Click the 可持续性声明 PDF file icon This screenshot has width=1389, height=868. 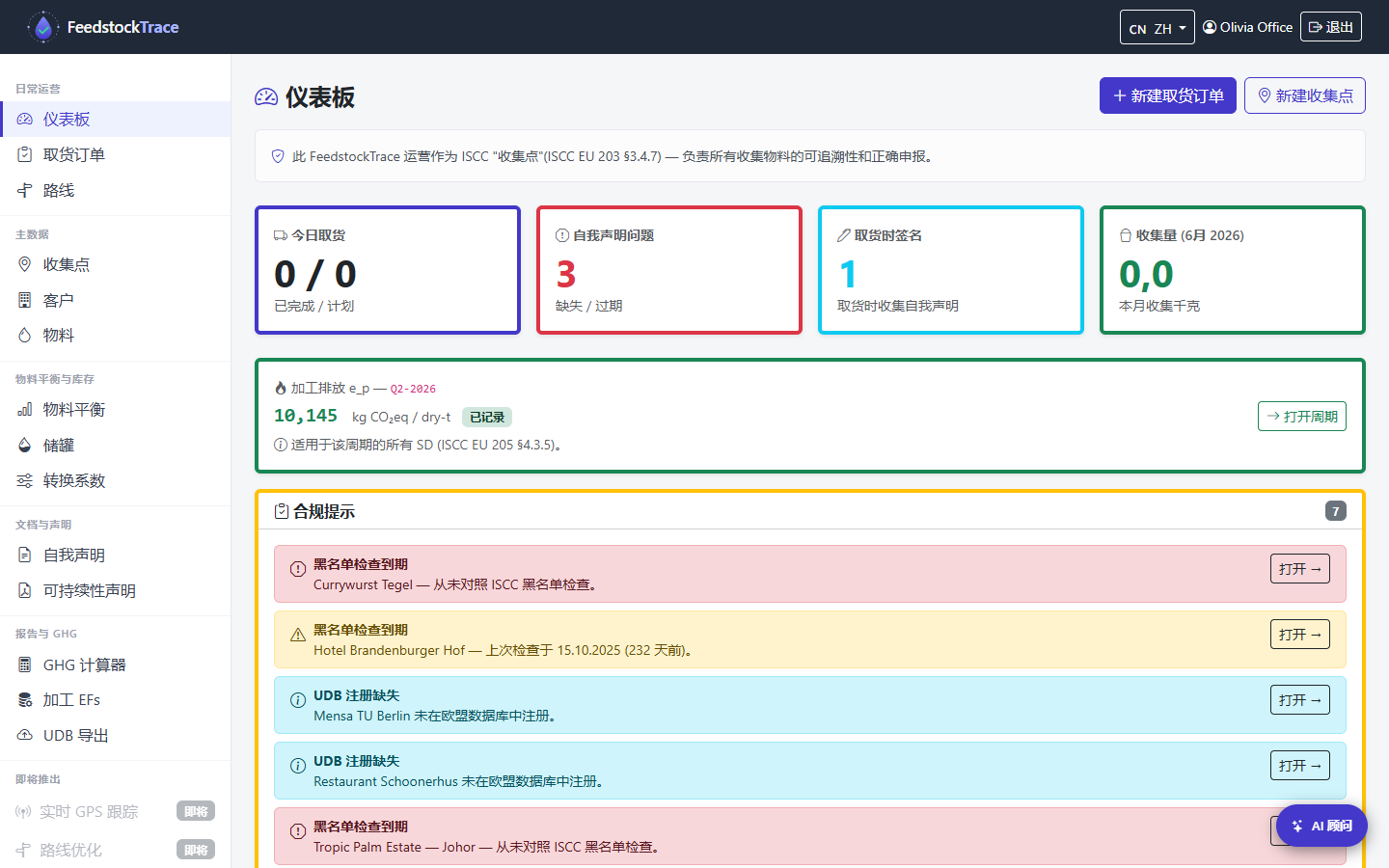(25, 590)
